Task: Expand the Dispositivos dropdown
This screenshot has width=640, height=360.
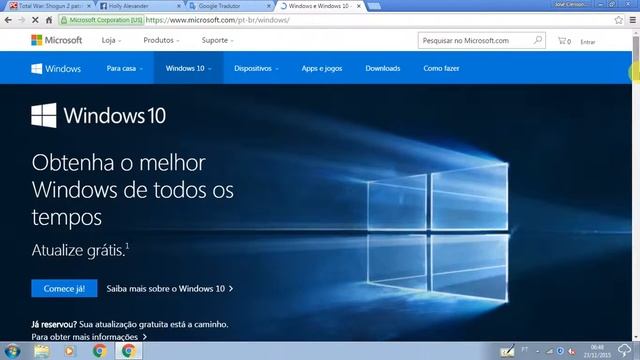Action: (256, 69)
